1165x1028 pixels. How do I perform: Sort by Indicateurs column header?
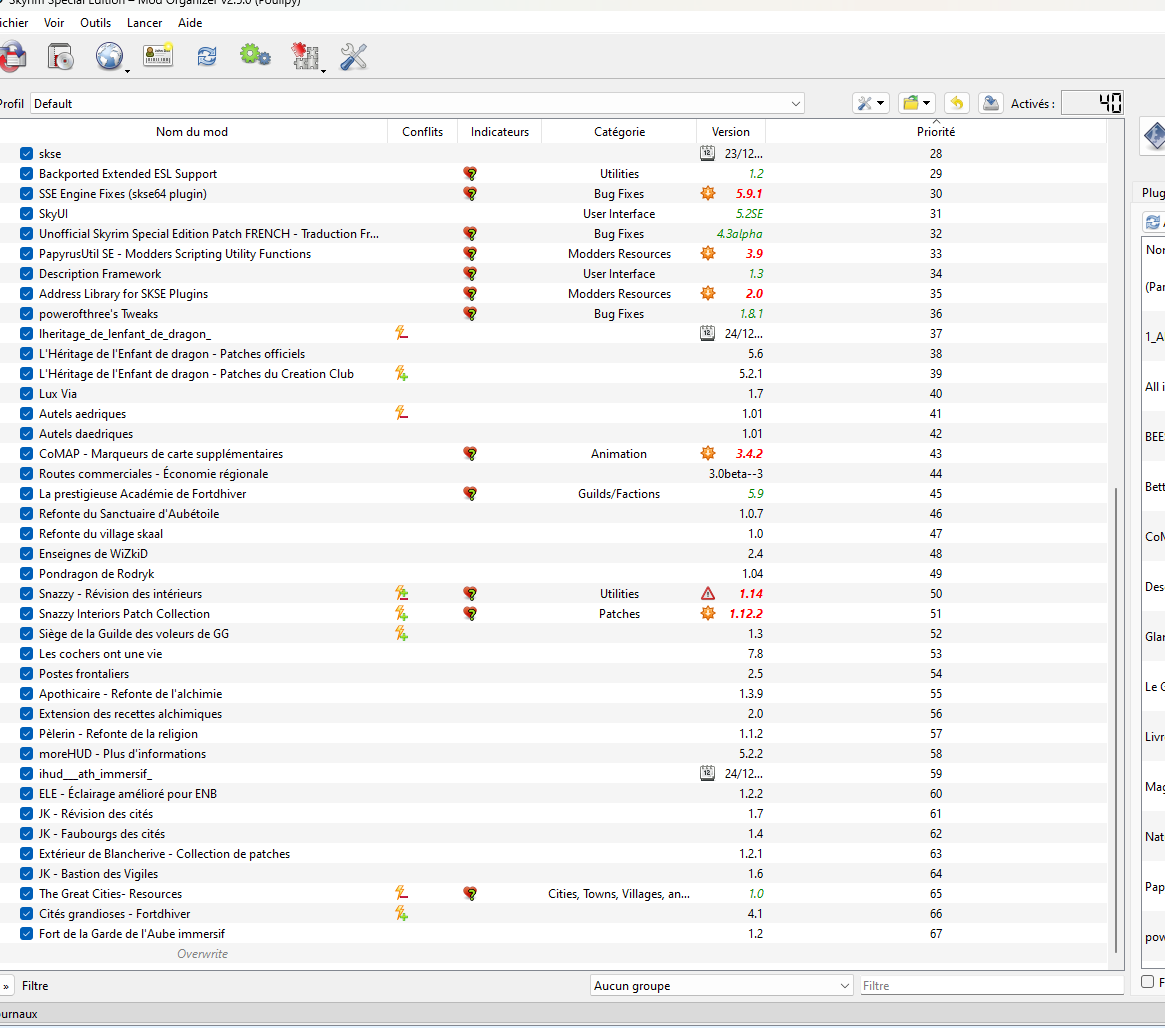pyautogui.click(x=499, y=131)
